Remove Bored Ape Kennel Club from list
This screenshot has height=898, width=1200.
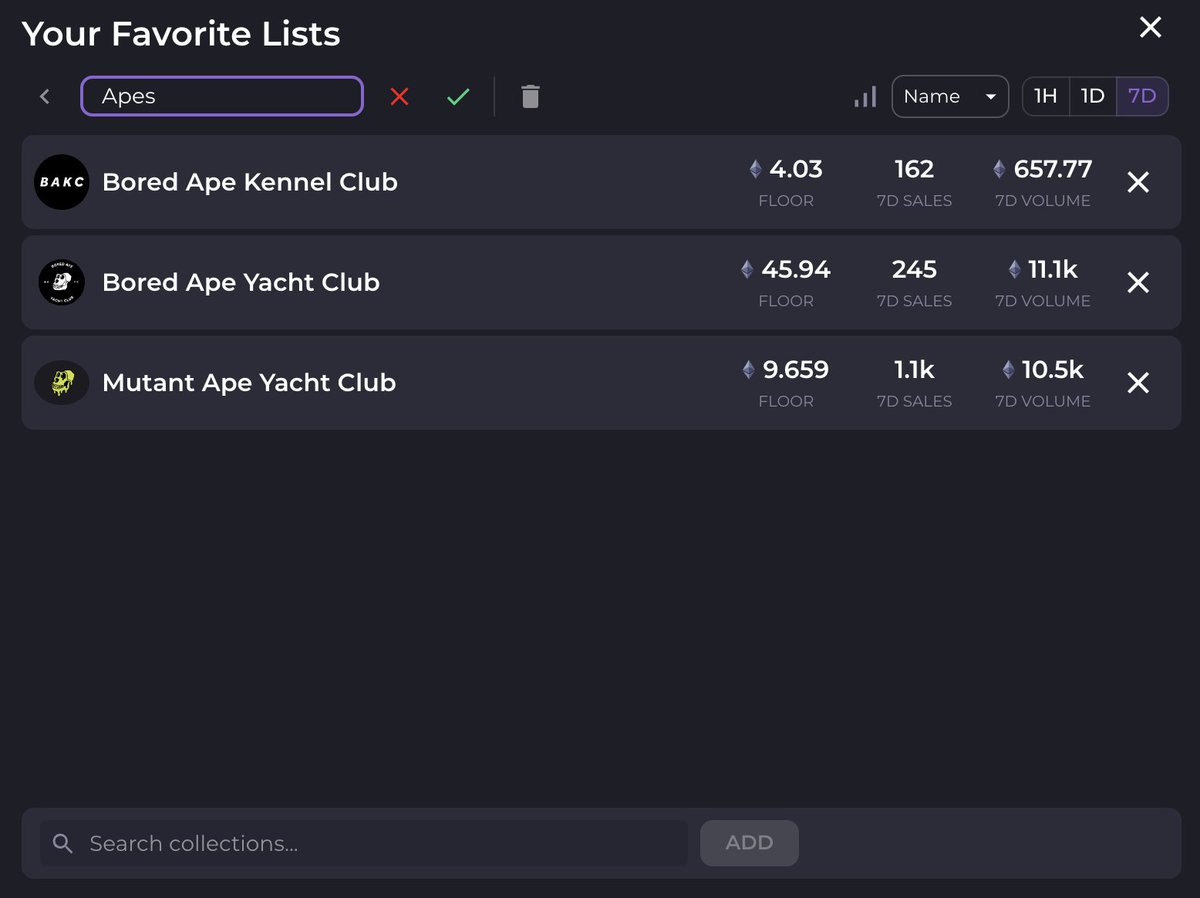point(1138,182)
